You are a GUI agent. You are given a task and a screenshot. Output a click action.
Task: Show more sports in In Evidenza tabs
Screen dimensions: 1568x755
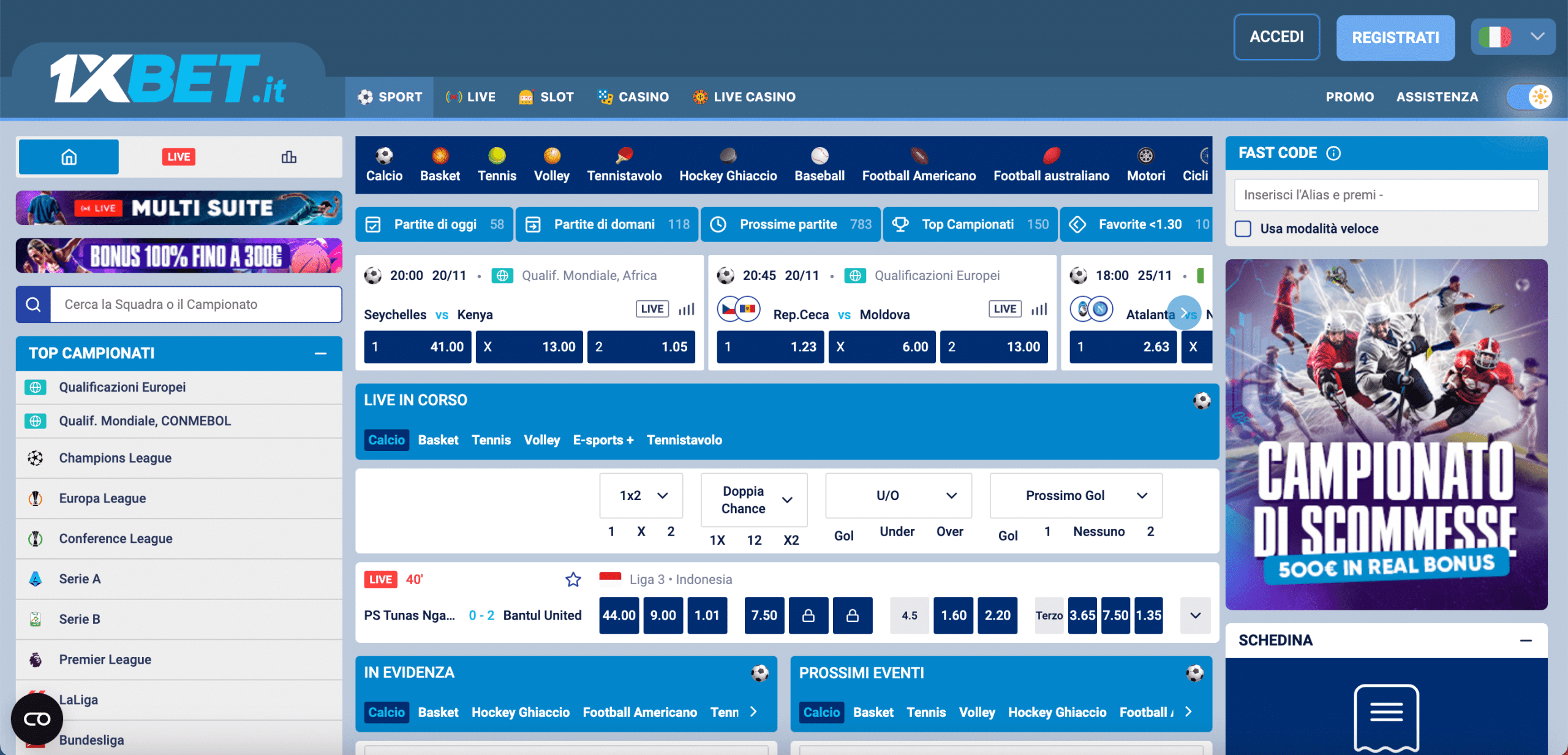[x=753, y=711]
